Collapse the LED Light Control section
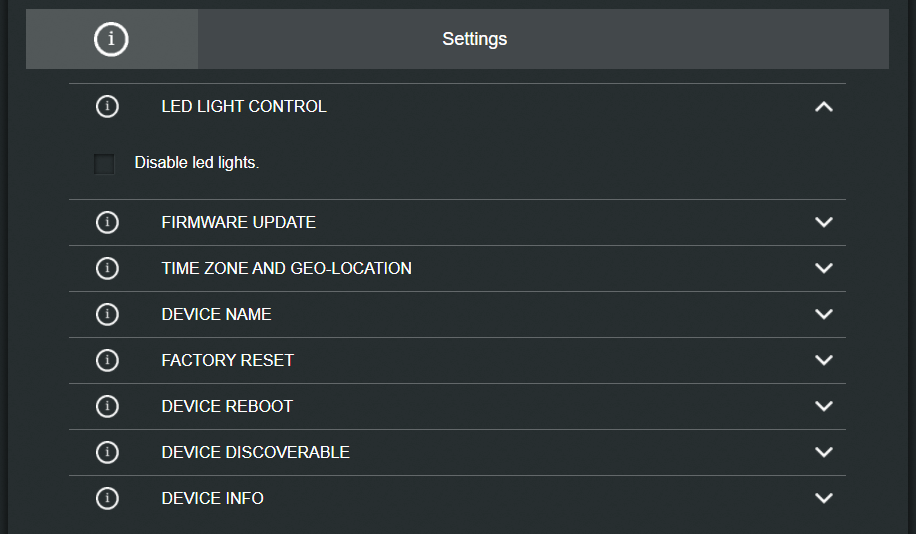 pyautogui.click(x=824, y=106)
